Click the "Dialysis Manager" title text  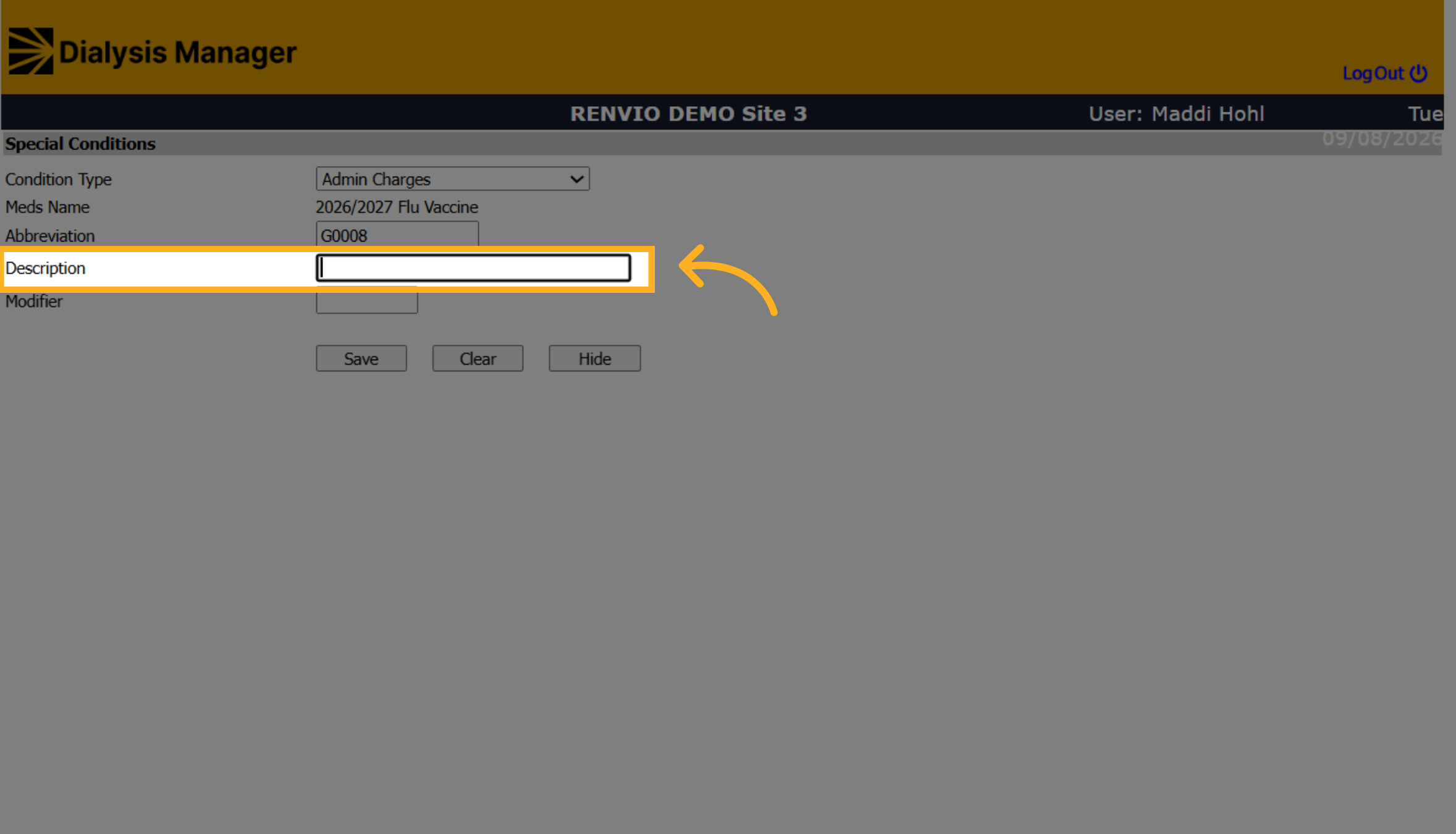(x=178, y=53)
